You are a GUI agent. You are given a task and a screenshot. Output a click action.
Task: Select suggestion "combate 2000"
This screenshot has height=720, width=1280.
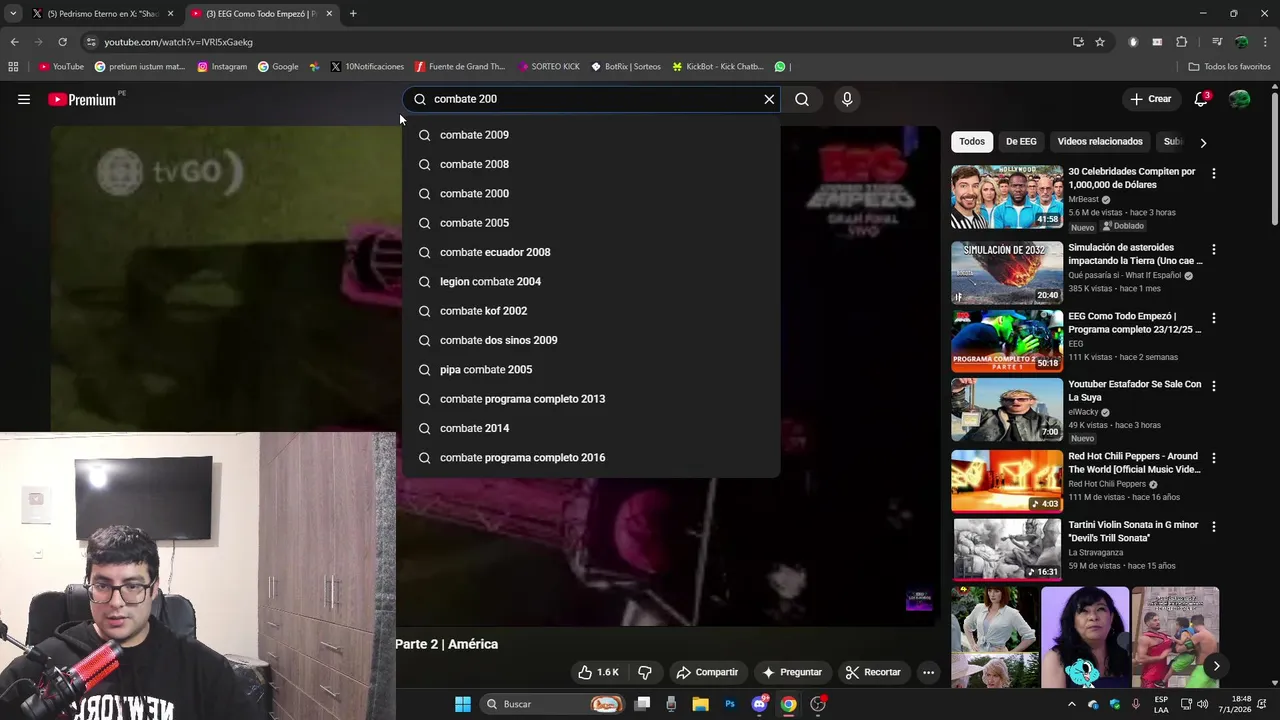pos(590,193)
